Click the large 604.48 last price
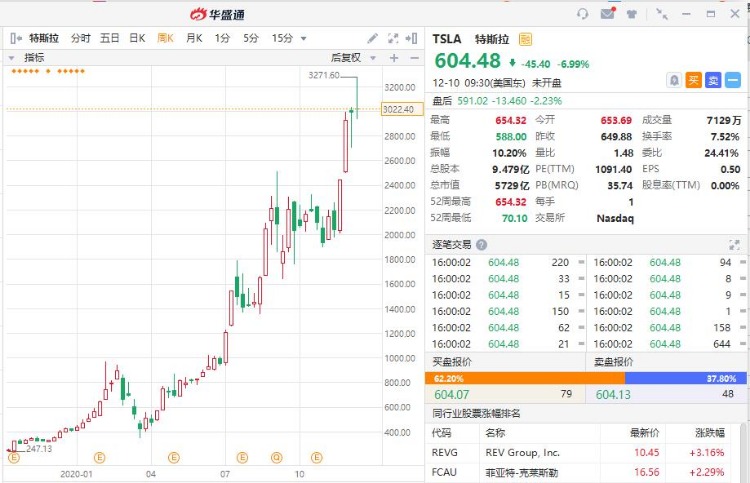 467,61
